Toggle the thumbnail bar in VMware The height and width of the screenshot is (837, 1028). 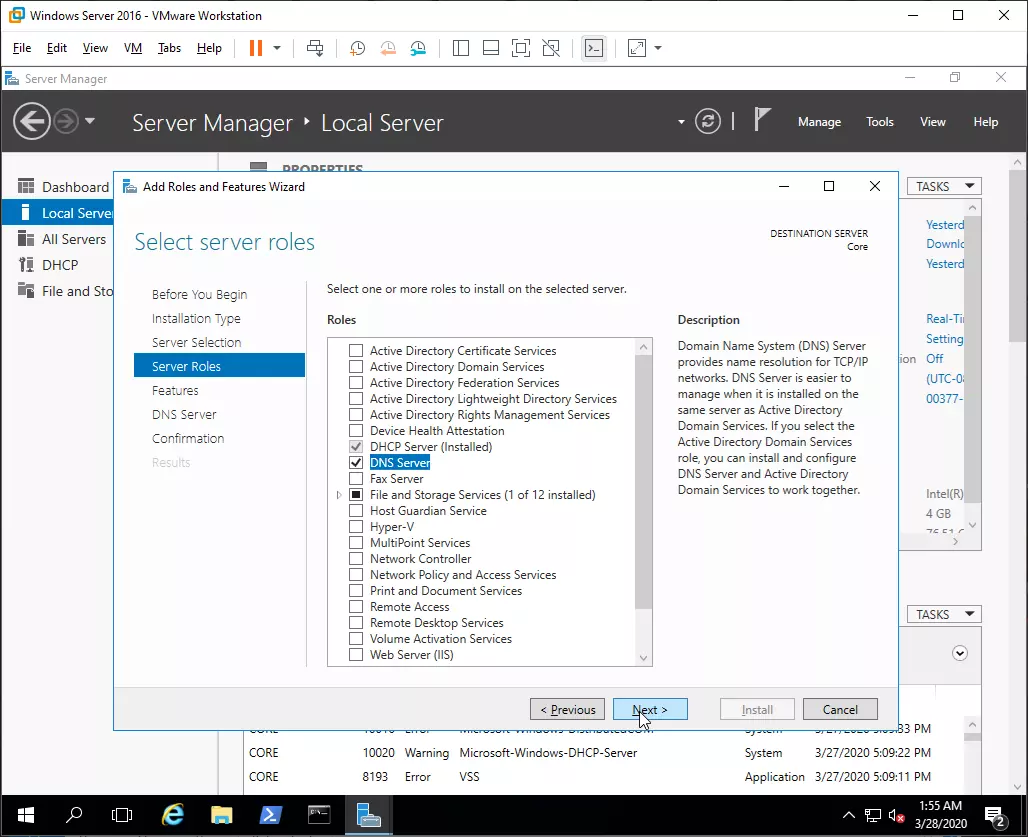point(491,48)
